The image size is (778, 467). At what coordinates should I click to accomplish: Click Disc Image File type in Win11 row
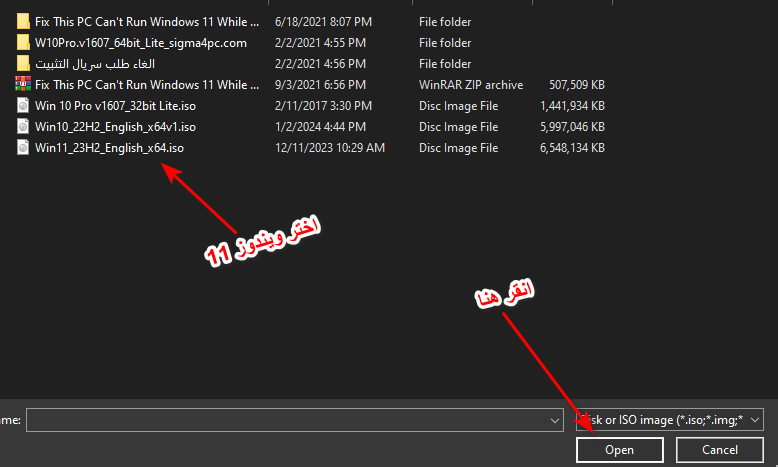[458, 148]
